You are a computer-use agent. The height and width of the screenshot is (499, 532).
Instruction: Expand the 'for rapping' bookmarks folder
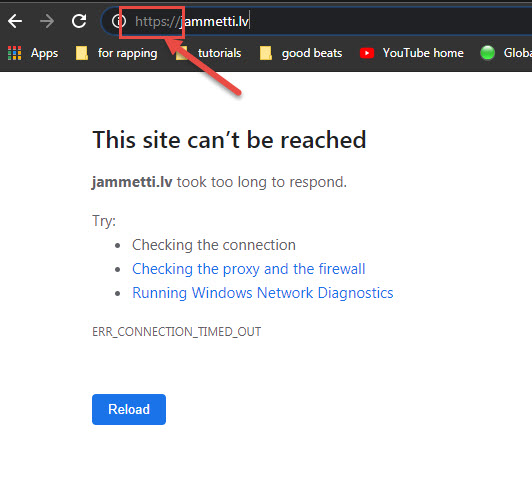[x=116, y=53]
